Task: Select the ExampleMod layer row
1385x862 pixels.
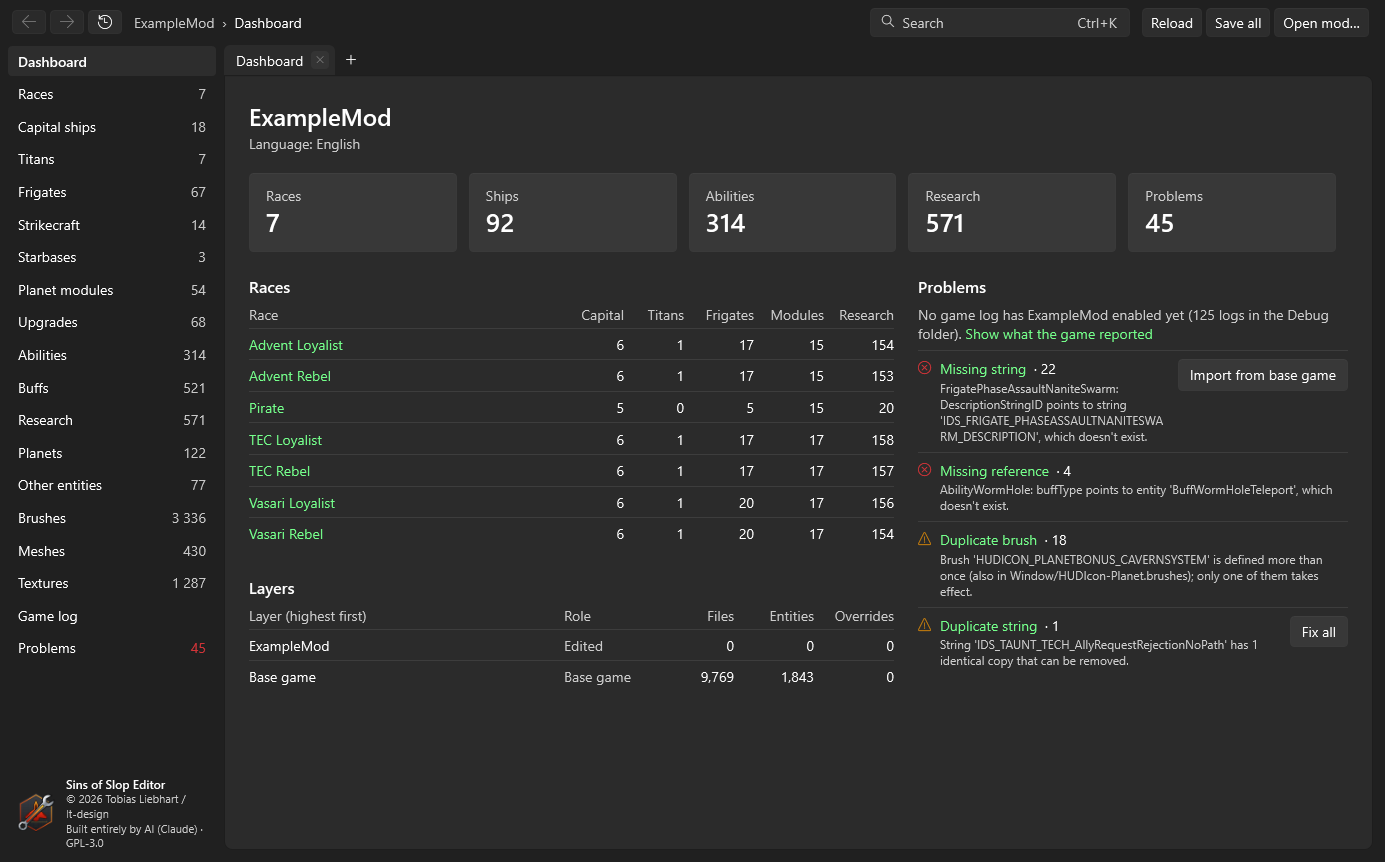Action: [x=571, y=646]
